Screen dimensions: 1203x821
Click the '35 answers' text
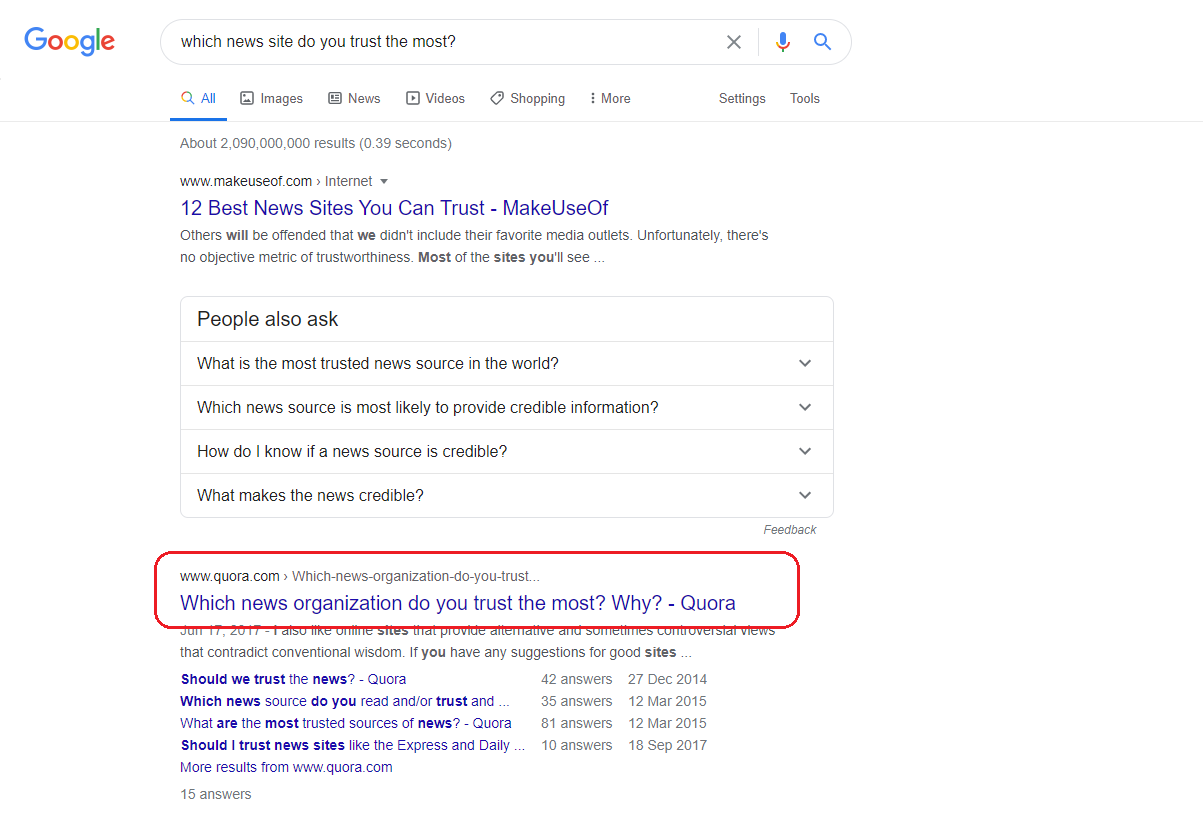click(x=577, y=701)
